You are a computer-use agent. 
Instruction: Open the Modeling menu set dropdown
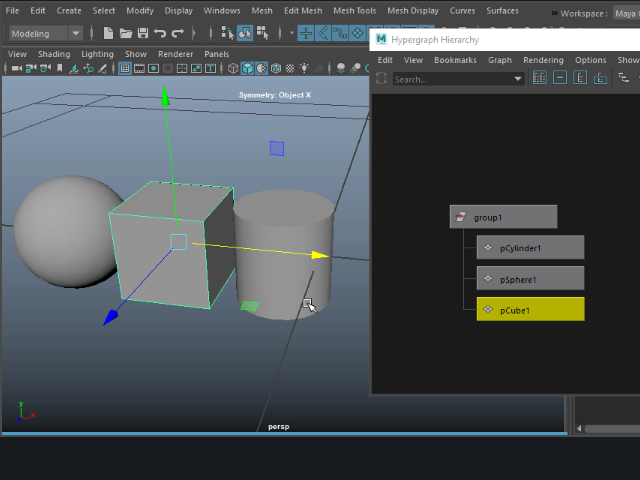click(x=45, y=33)
